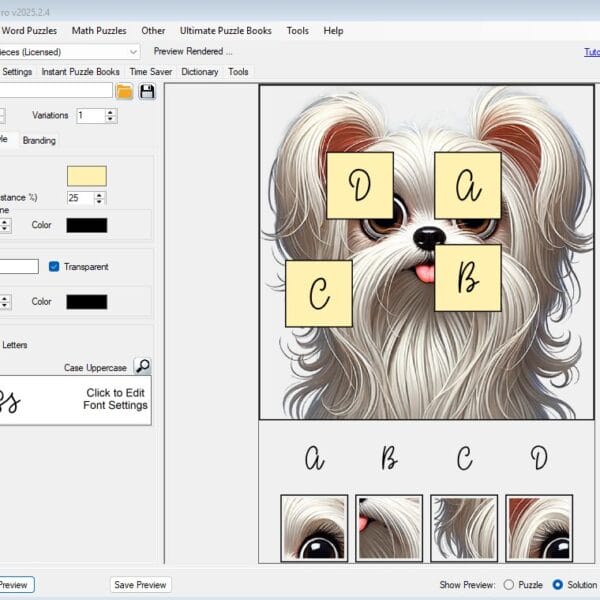
Task: Click the floppy disk save icon
Action: [x=147, y=92]
